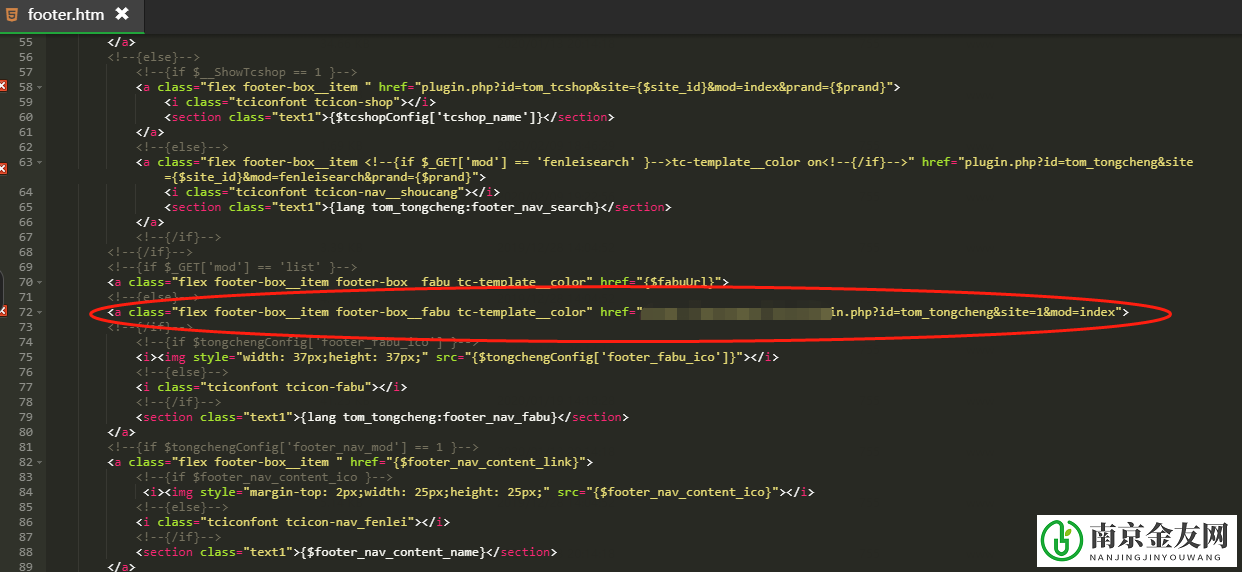This screenshot has width=1242, height=572.
Task: Collapse the anchor block at line 82
Action: [40, 462]
